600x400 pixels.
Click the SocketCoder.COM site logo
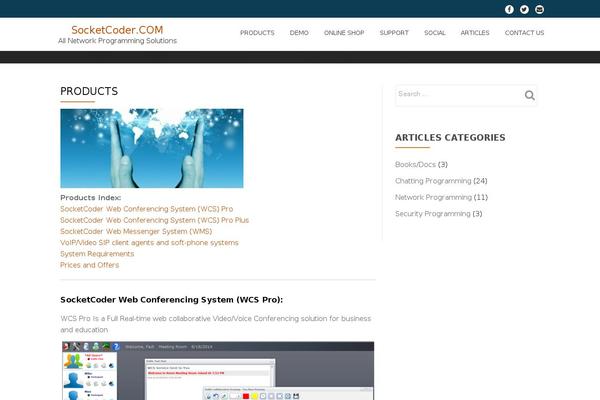pos(117,30)
